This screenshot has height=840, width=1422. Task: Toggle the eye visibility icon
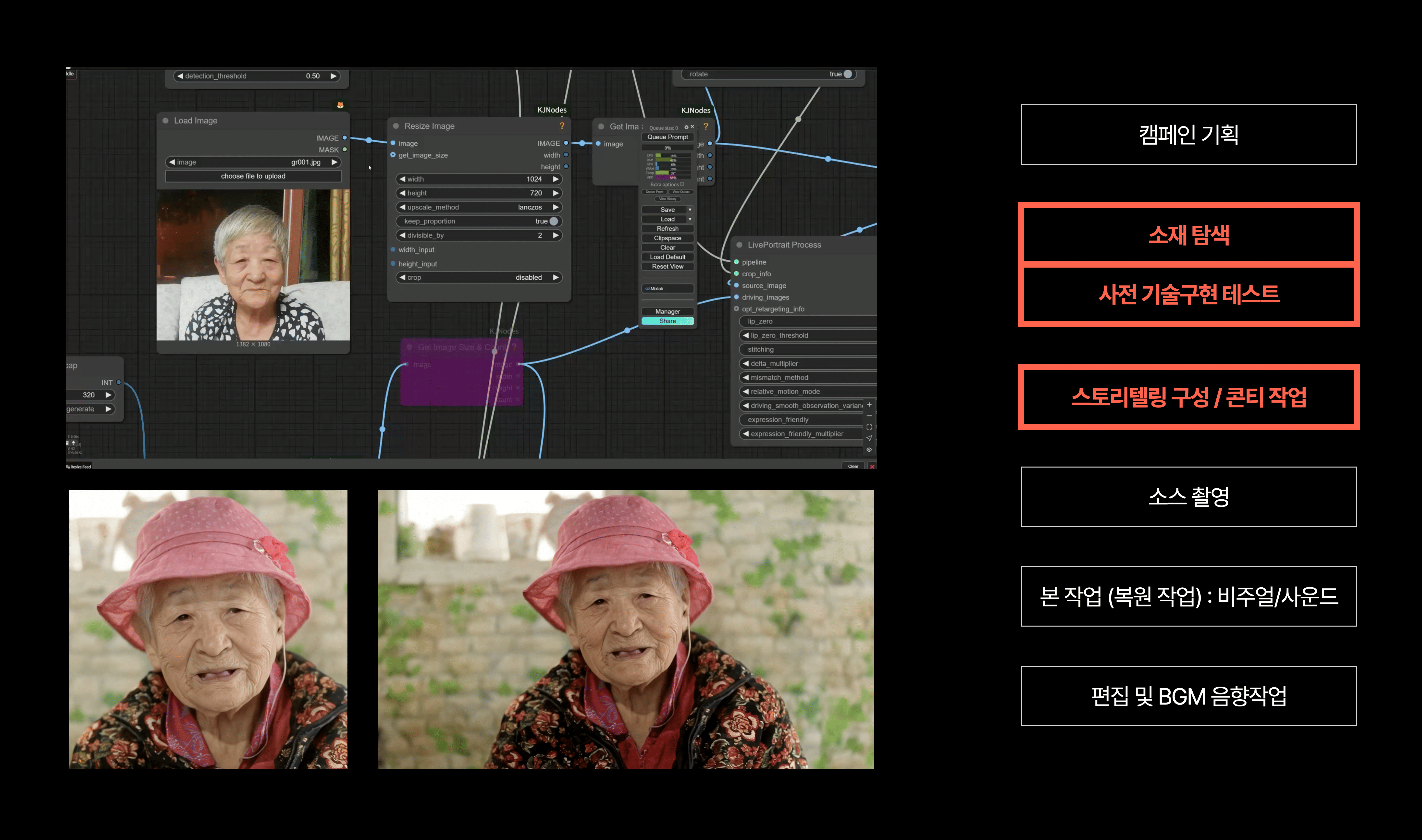click(869, 449)
